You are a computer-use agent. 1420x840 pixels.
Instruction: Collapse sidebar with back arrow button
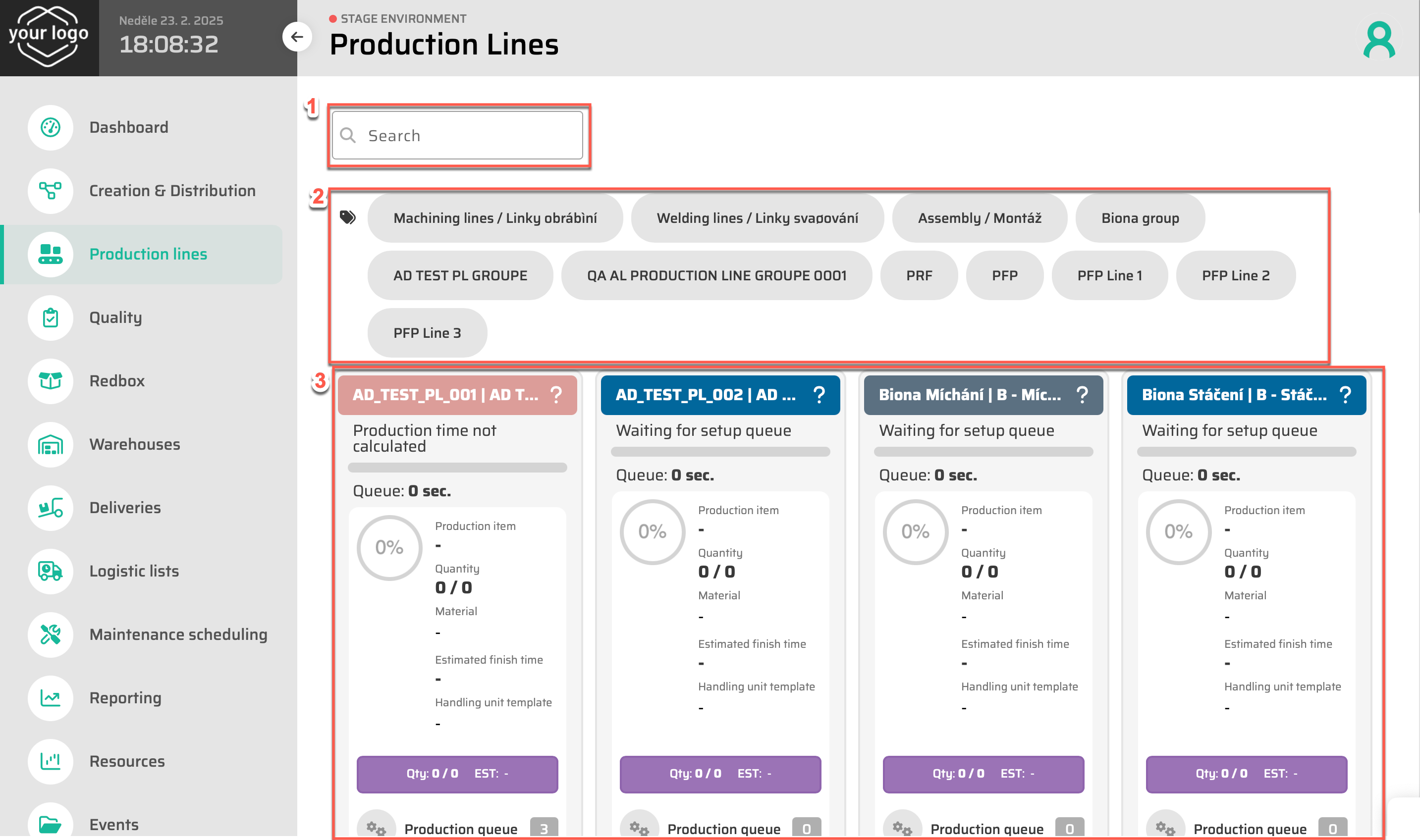(x=297, y=37)
